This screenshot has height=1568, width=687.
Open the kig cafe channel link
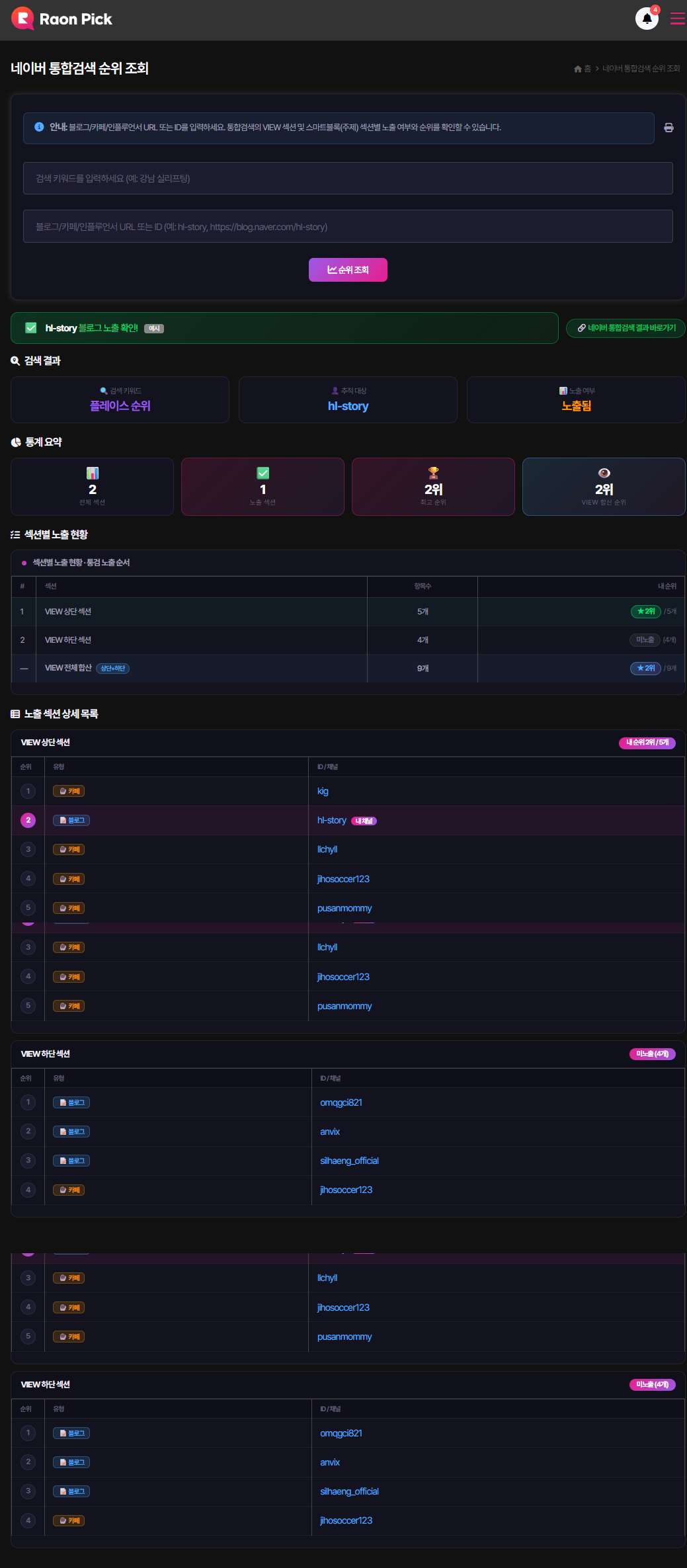(323, 791)
